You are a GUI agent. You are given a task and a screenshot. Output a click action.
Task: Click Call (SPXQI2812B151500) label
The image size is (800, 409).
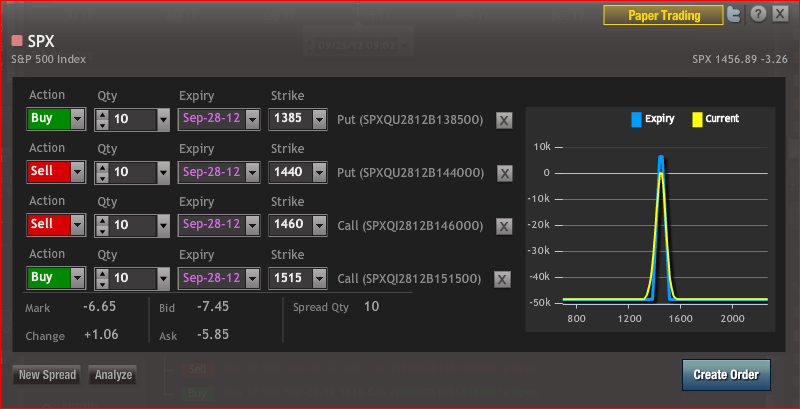tap(409, 279)
